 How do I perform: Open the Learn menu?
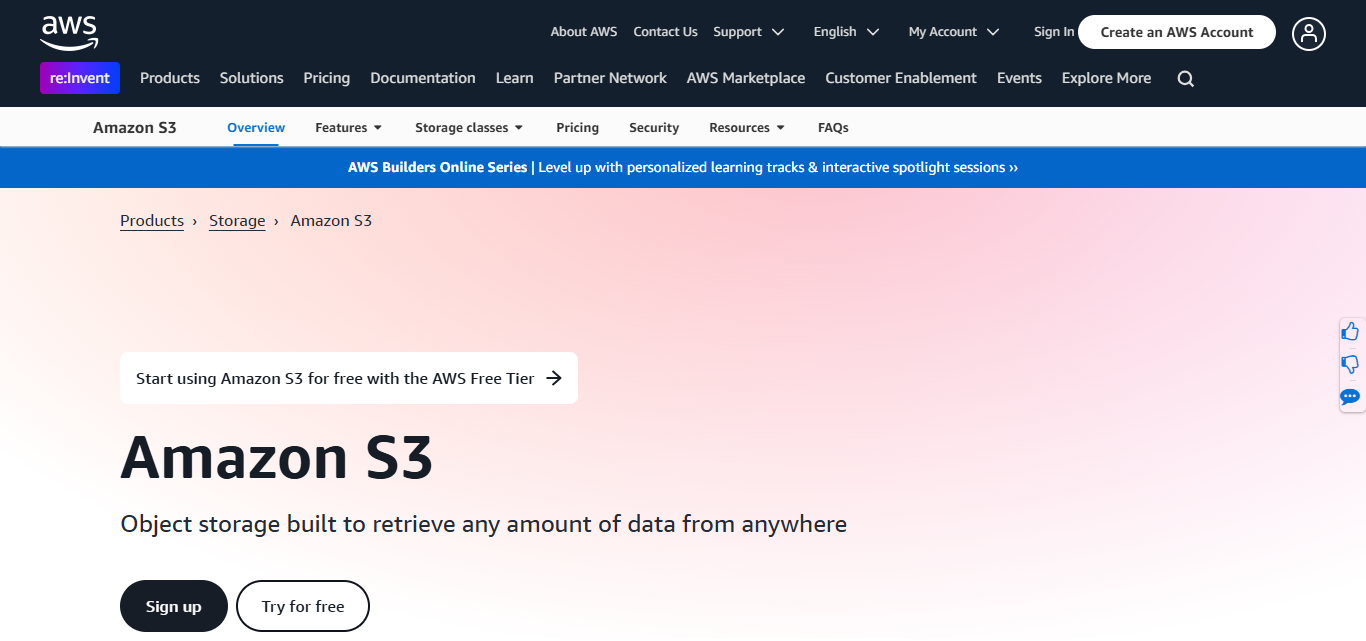(x=515, y=78)
